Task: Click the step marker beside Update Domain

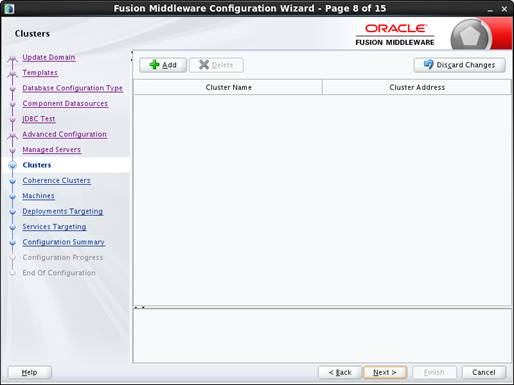Action: click(x=13, y=60)
